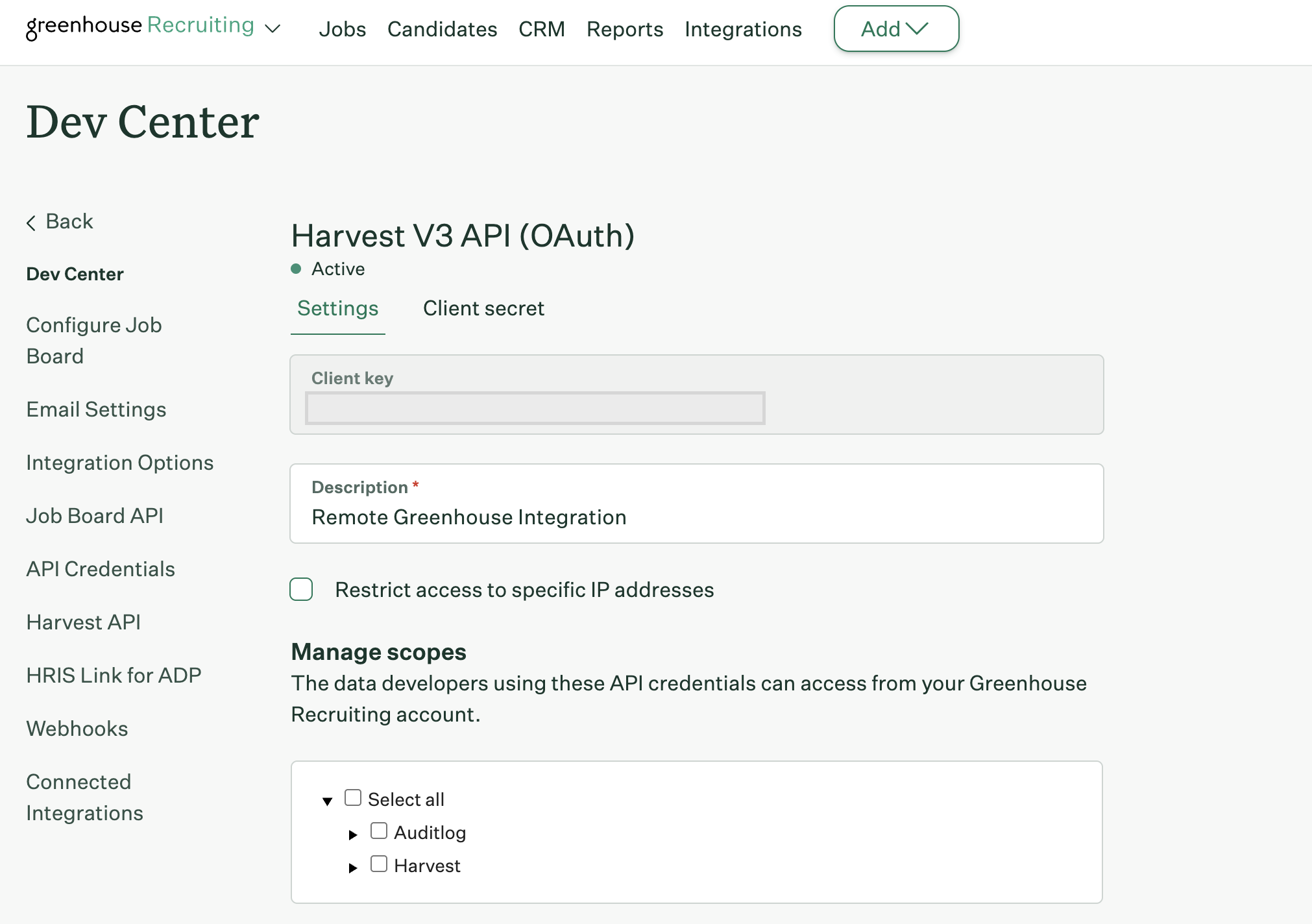
Task: Open Configure Job Board settings
Action: point(94,341)
